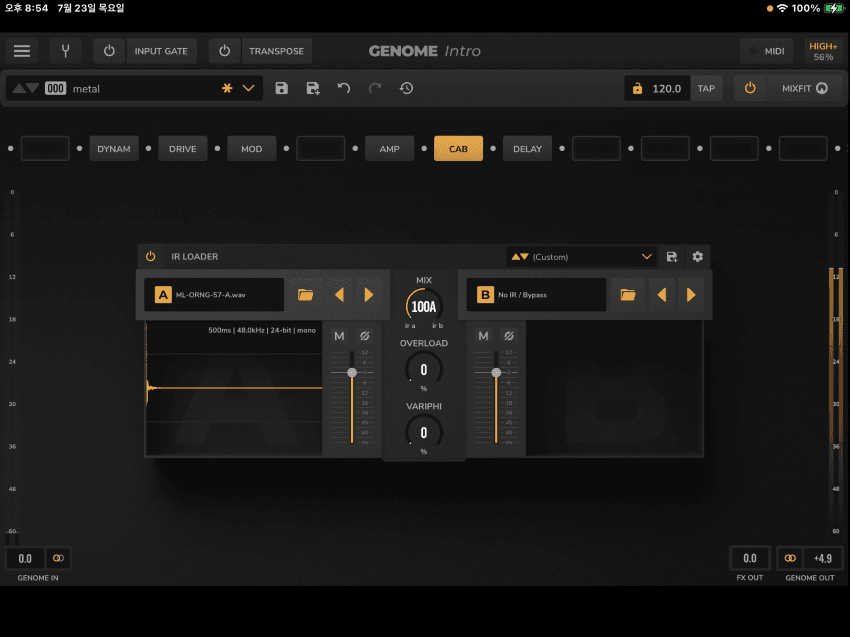Expand the (Custom) IR Loader preset dropdown

click(646, 256)
